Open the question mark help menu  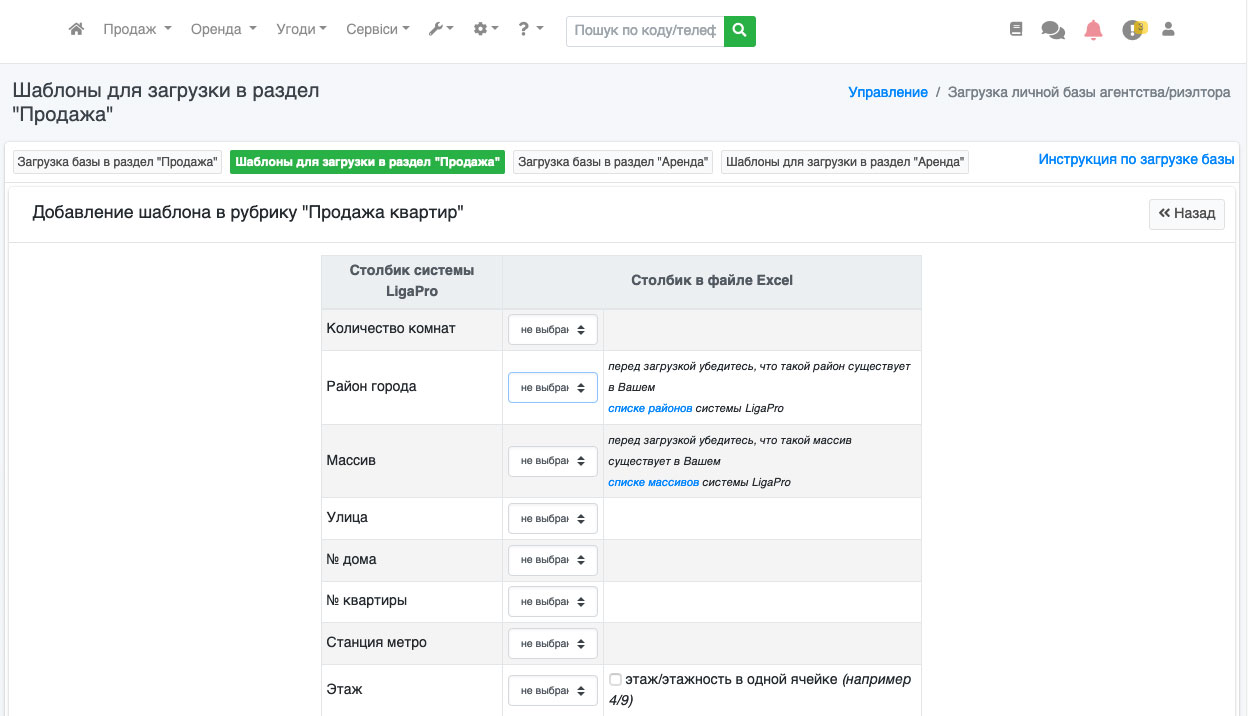(530, 30)
